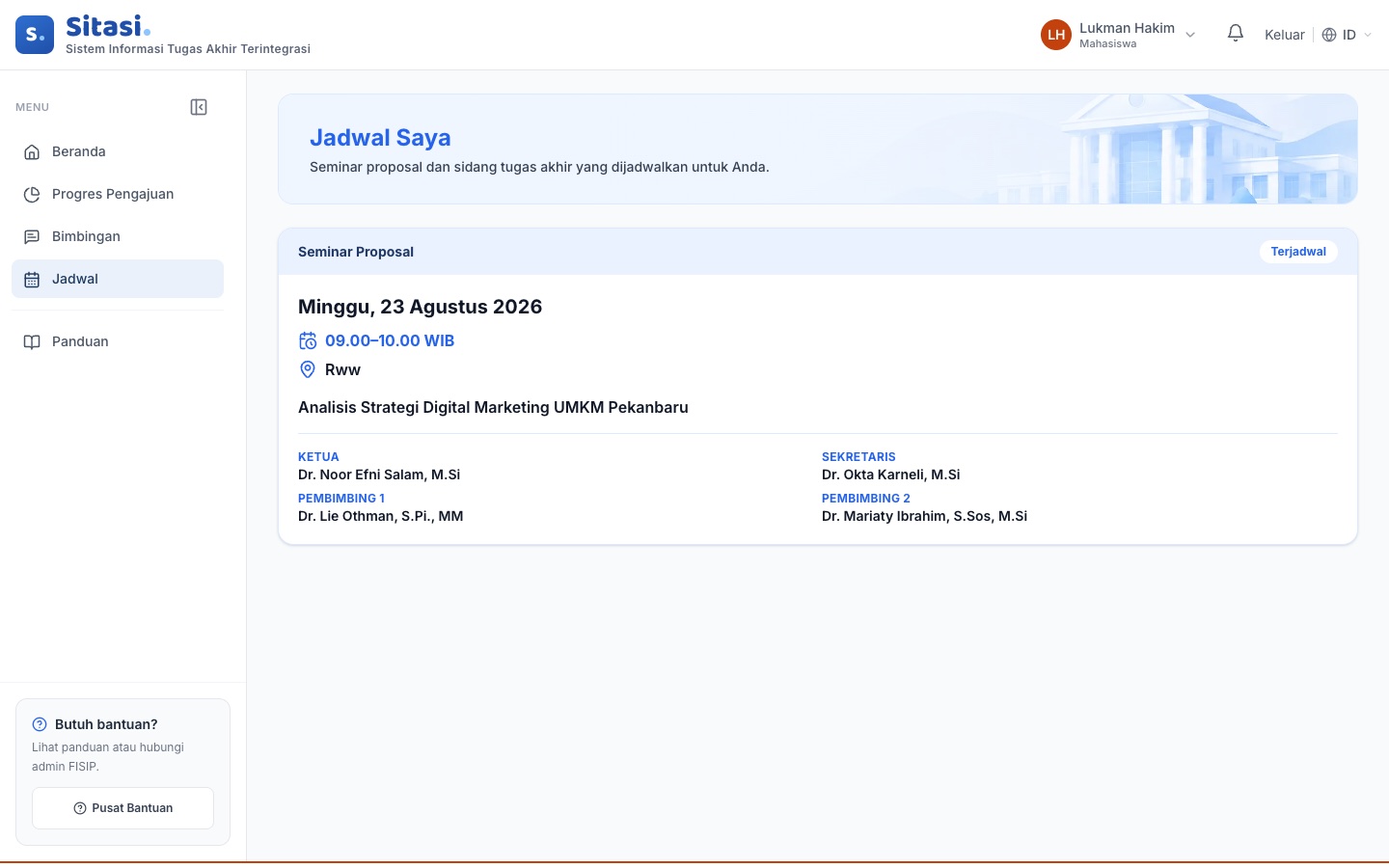Click Sekretaris name Dr. Okta Karneli

[891, 475]
